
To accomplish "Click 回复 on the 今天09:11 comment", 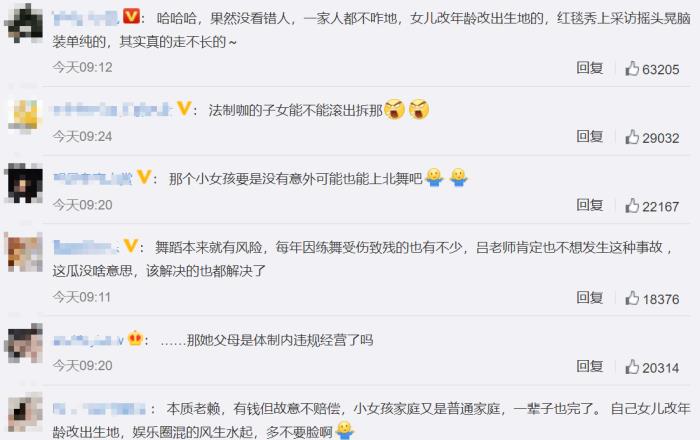I will coord(589,297).
